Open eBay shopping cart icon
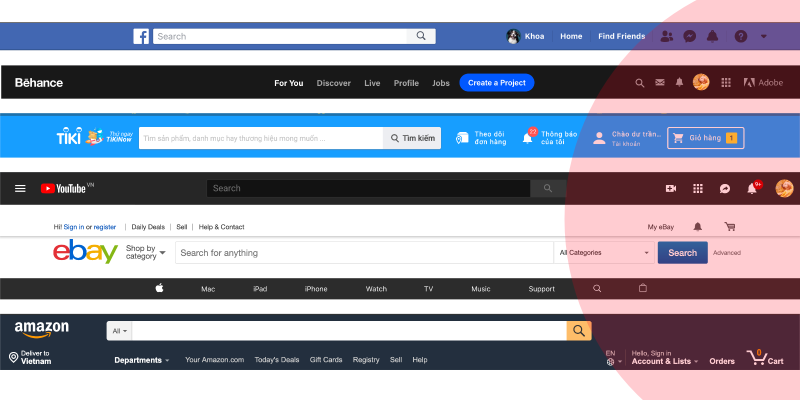800x400 pixels. 730,227
